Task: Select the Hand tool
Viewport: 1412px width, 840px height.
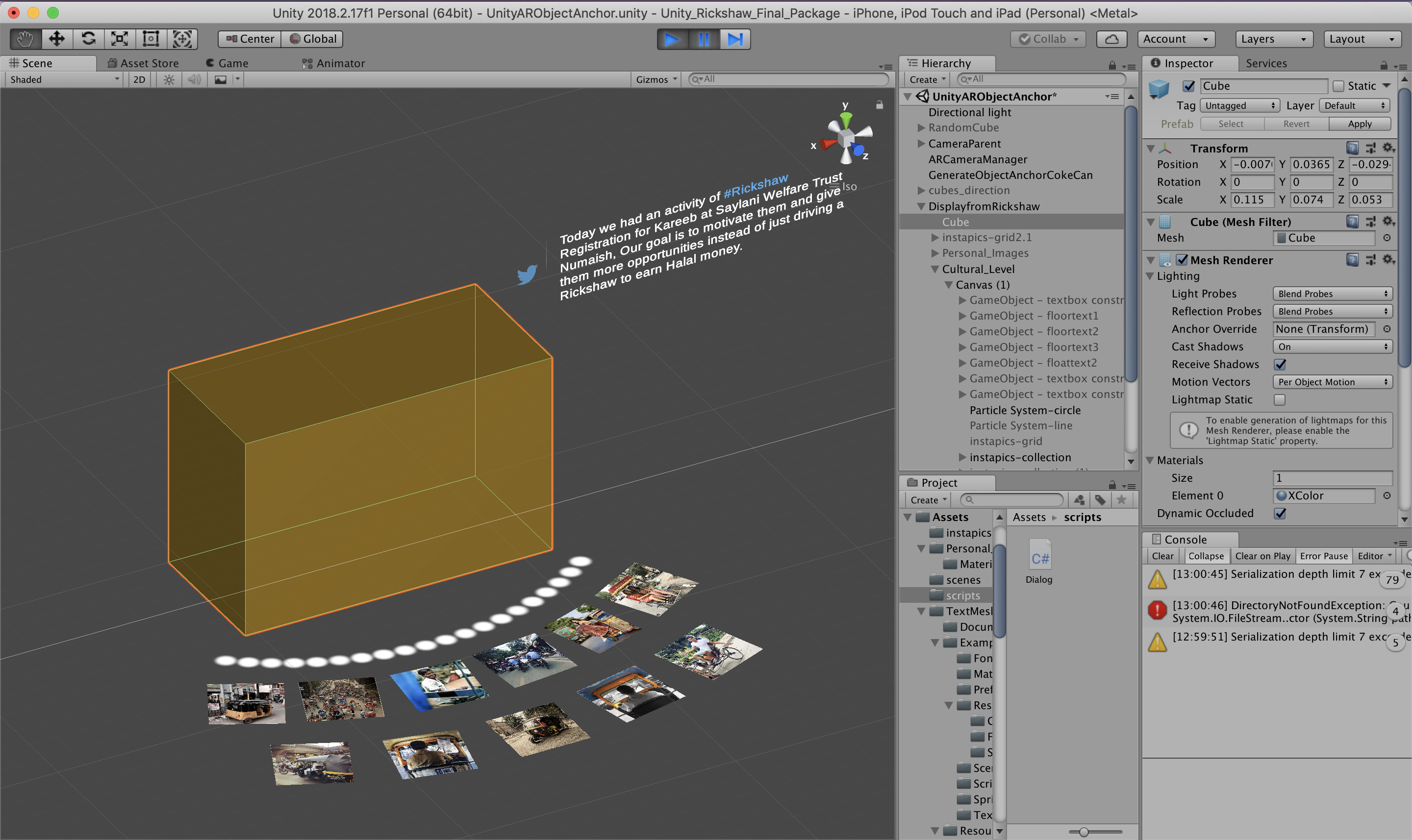Action: coord(25,39)
